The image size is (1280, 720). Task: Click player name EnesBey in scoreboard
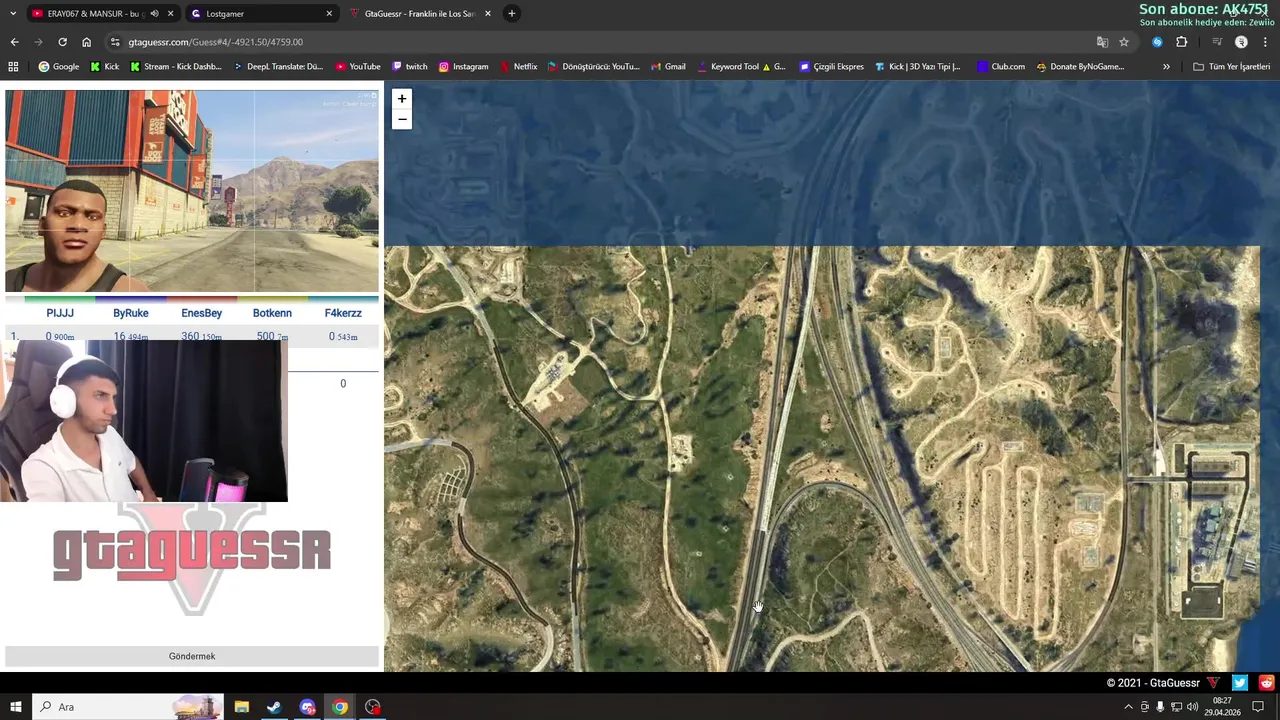pyautogui.click(x=201, y=313)
